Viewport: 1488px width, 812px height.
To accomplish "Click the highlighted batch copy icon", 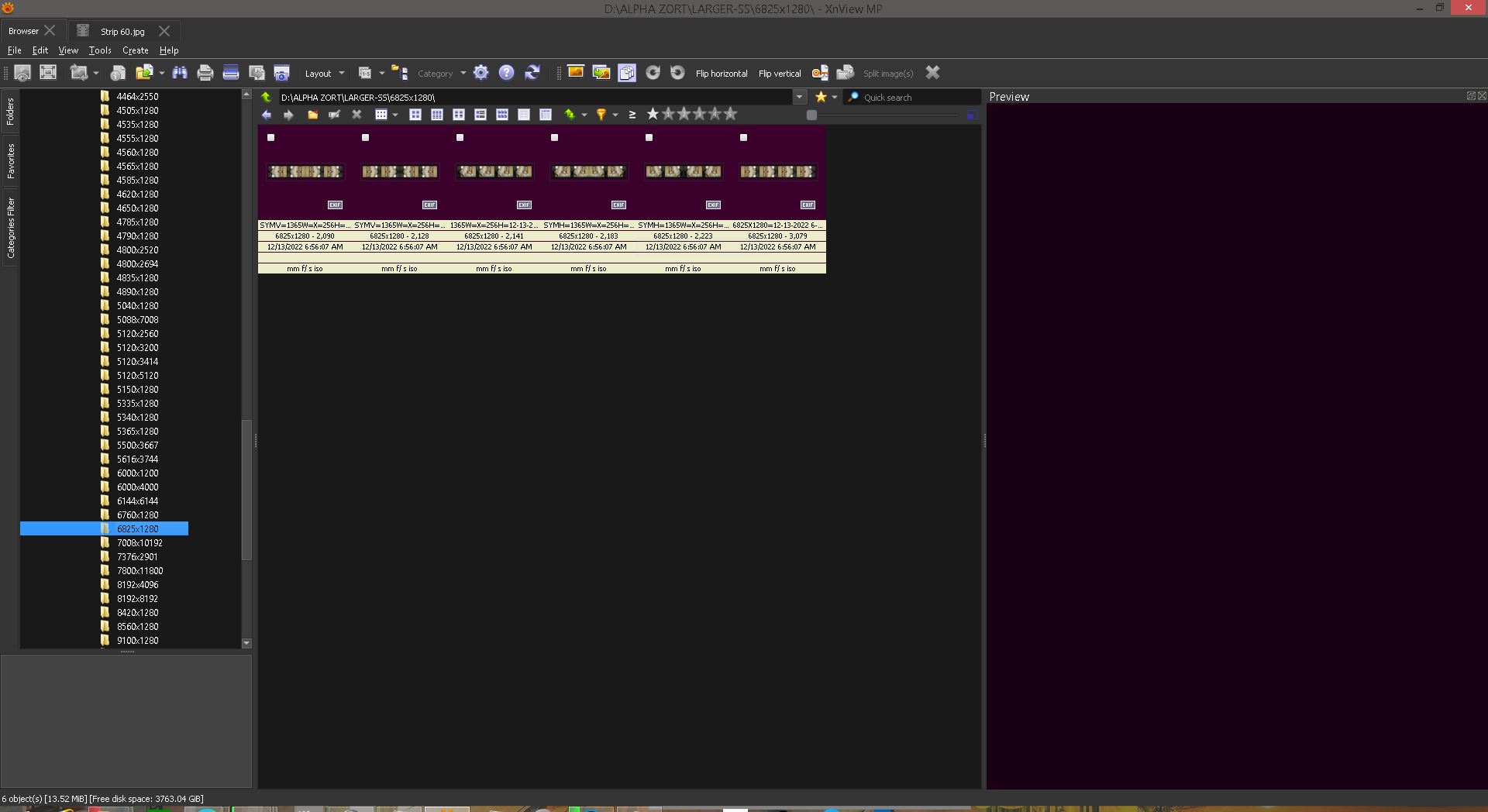I will (x=627, y=73).
